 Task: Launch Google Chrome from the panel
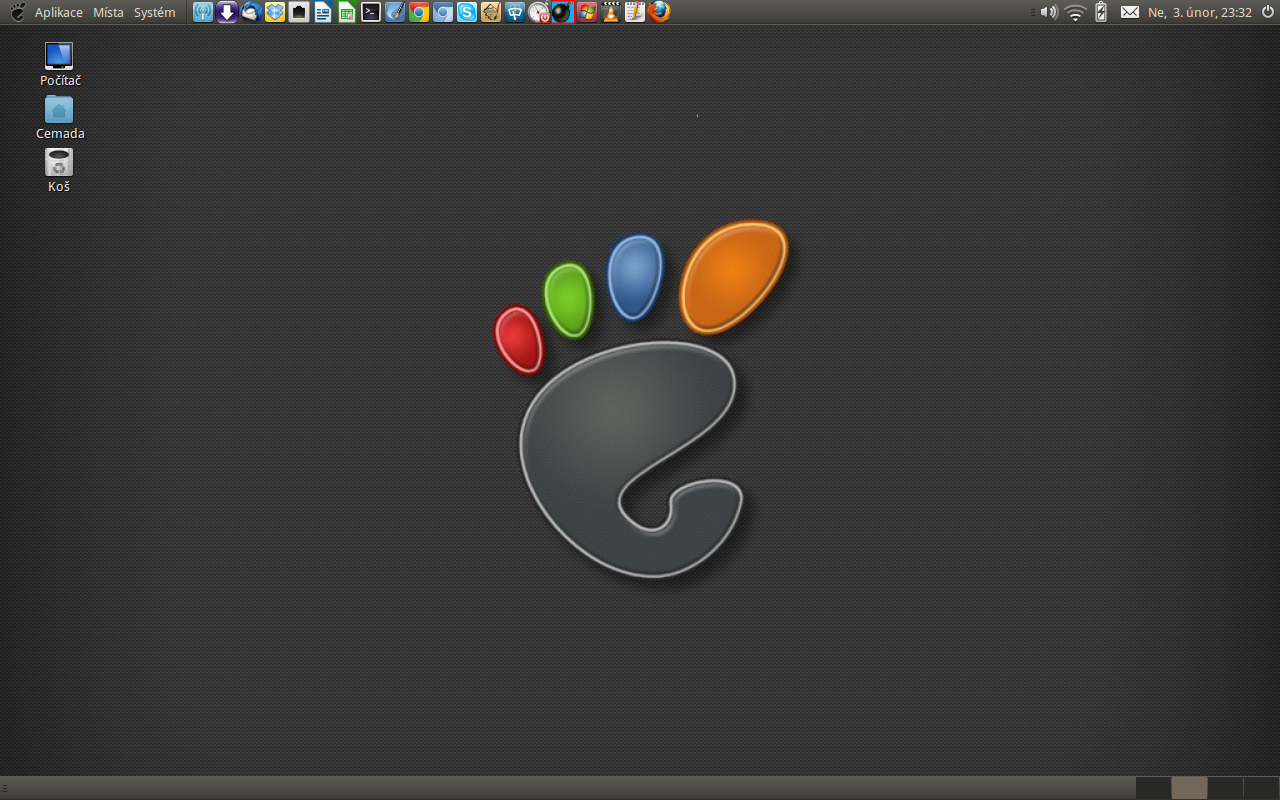[419, 12]
